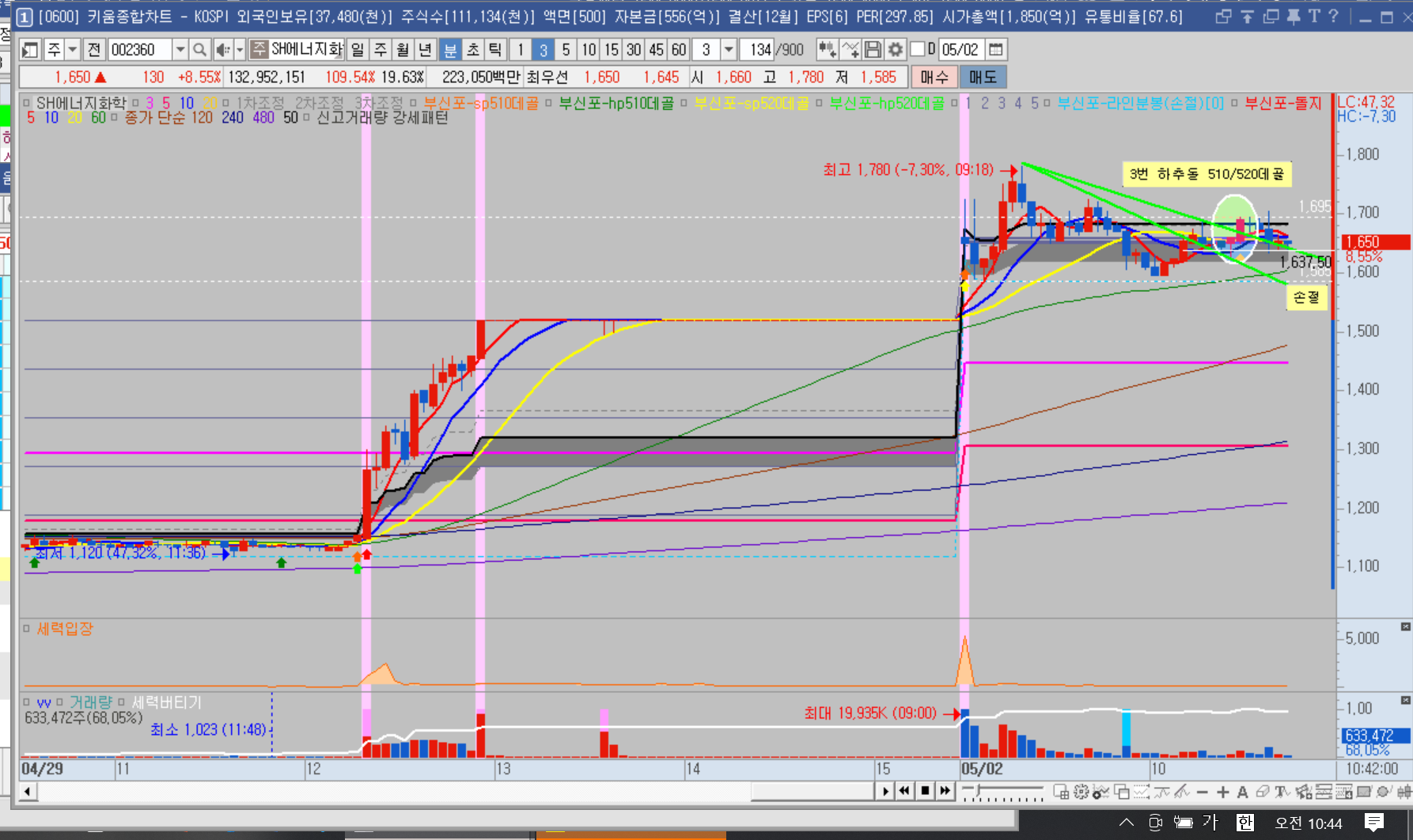Click the chart layout icon left of 주

(x=30, y=50)
